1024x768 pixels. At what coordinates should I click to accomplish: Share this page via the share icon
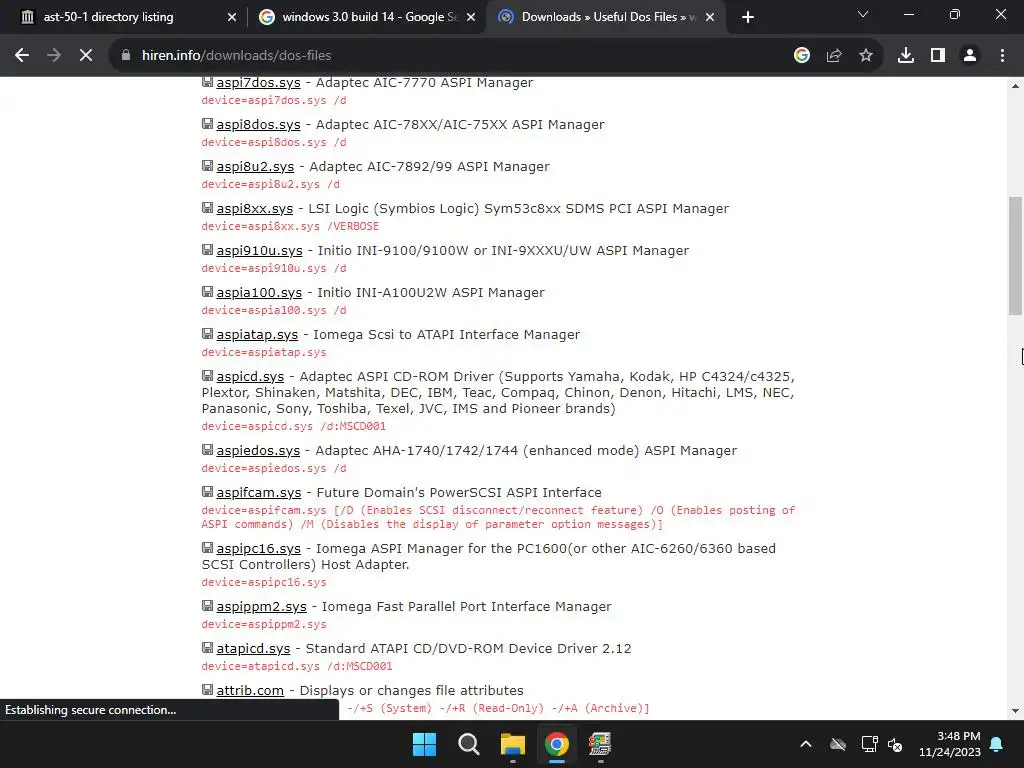click(834, 56)
